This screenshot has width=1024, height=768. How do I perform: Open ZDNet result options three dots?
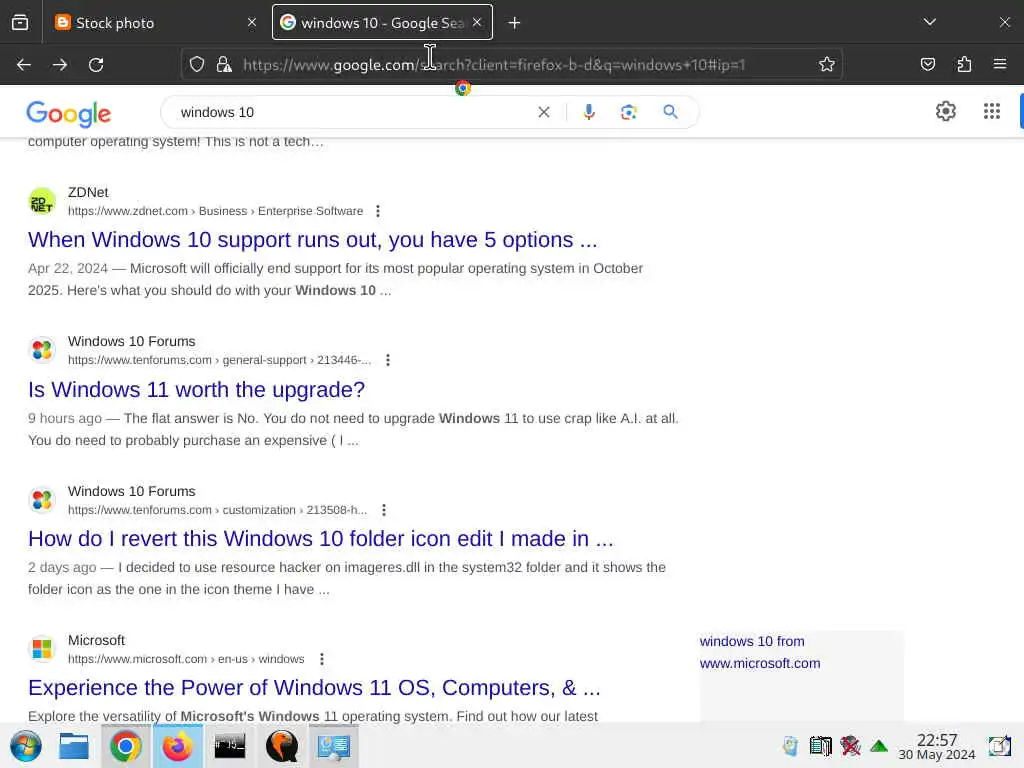tap(377, 211)
